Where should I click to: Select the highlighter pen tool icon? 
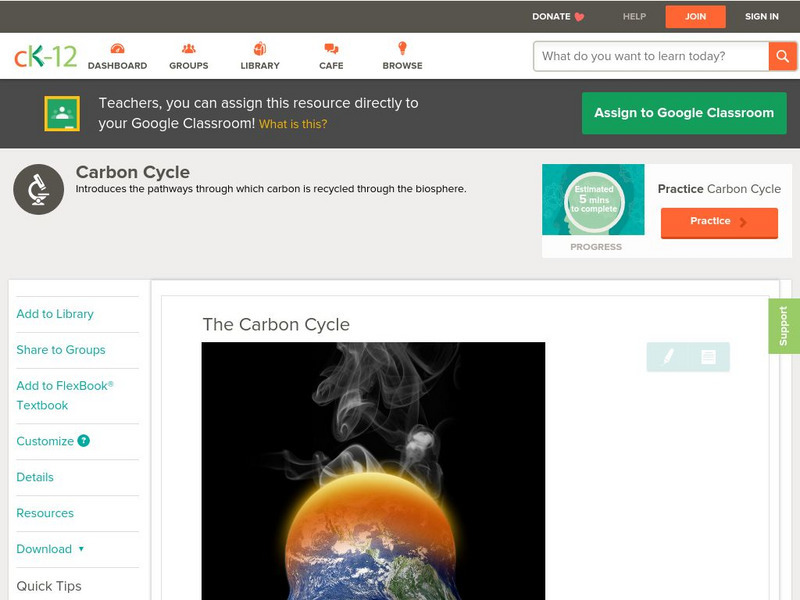[x=668, y=357]
